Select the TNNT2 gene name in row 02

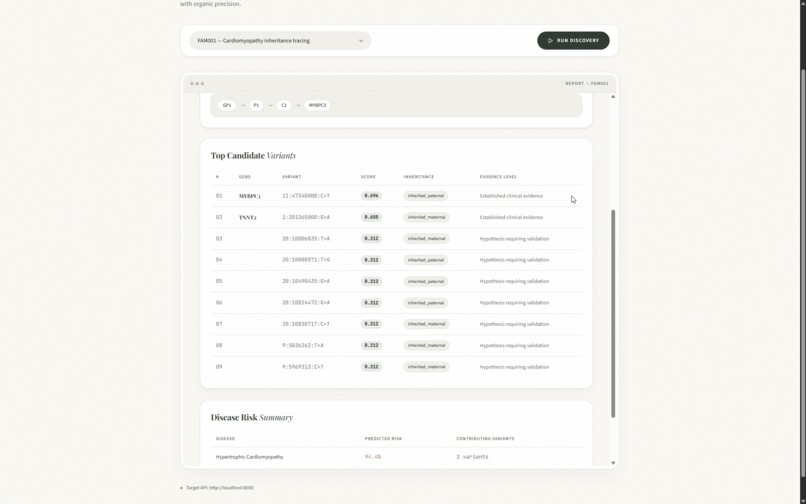pyautogui.click(x=247, y=218)
